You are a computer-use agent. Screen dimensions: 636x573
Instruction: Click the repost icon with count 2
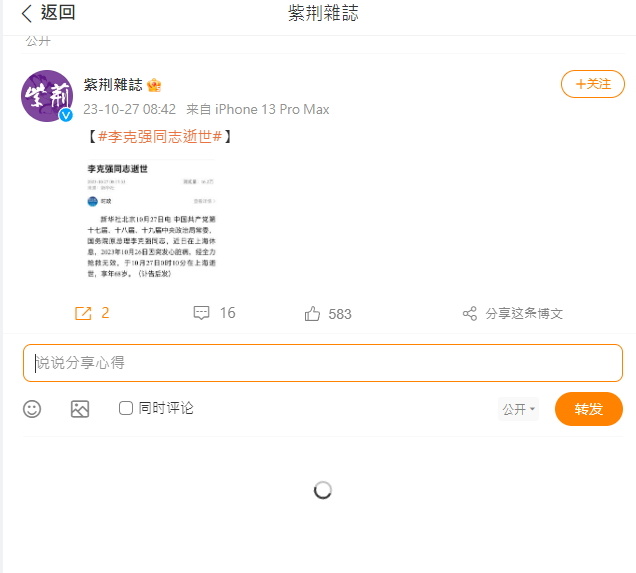click(83, 313)
